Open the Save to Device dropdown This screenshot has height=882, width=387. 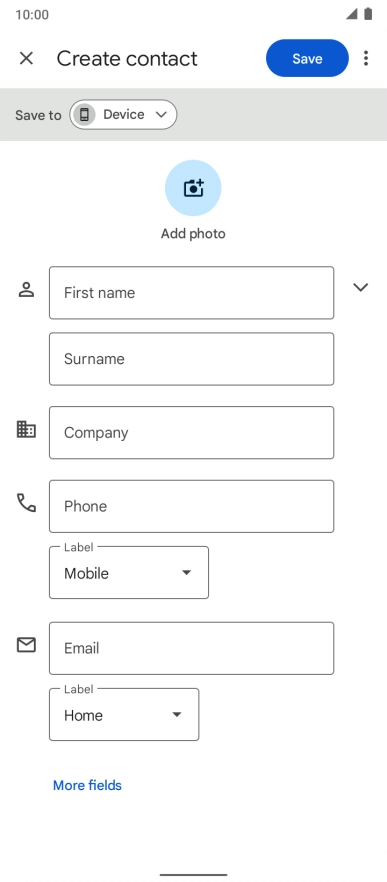pos(123,115)
